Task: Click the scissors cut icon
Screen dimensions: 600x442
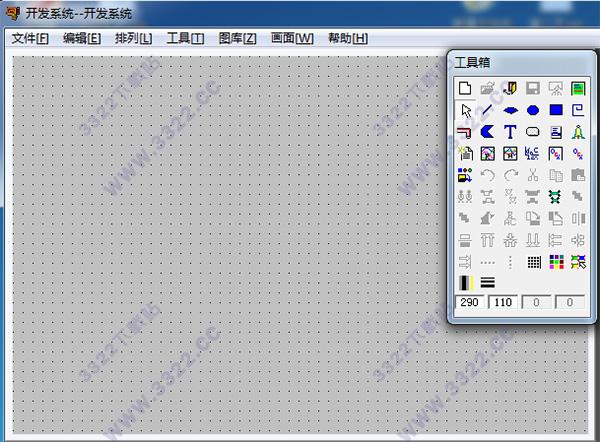Action: (533, 175)
